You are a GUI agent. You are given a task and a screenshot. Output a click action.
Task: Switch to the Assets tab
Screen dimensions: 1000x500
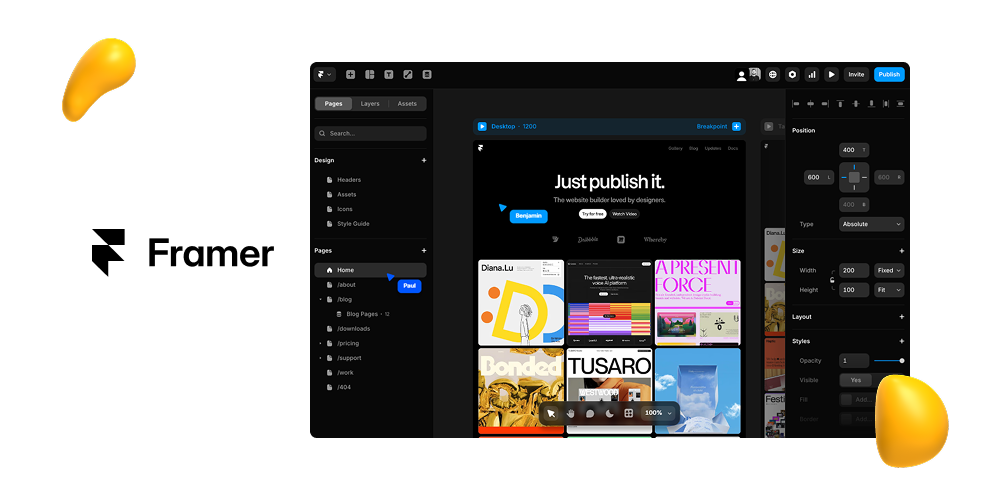407,103
